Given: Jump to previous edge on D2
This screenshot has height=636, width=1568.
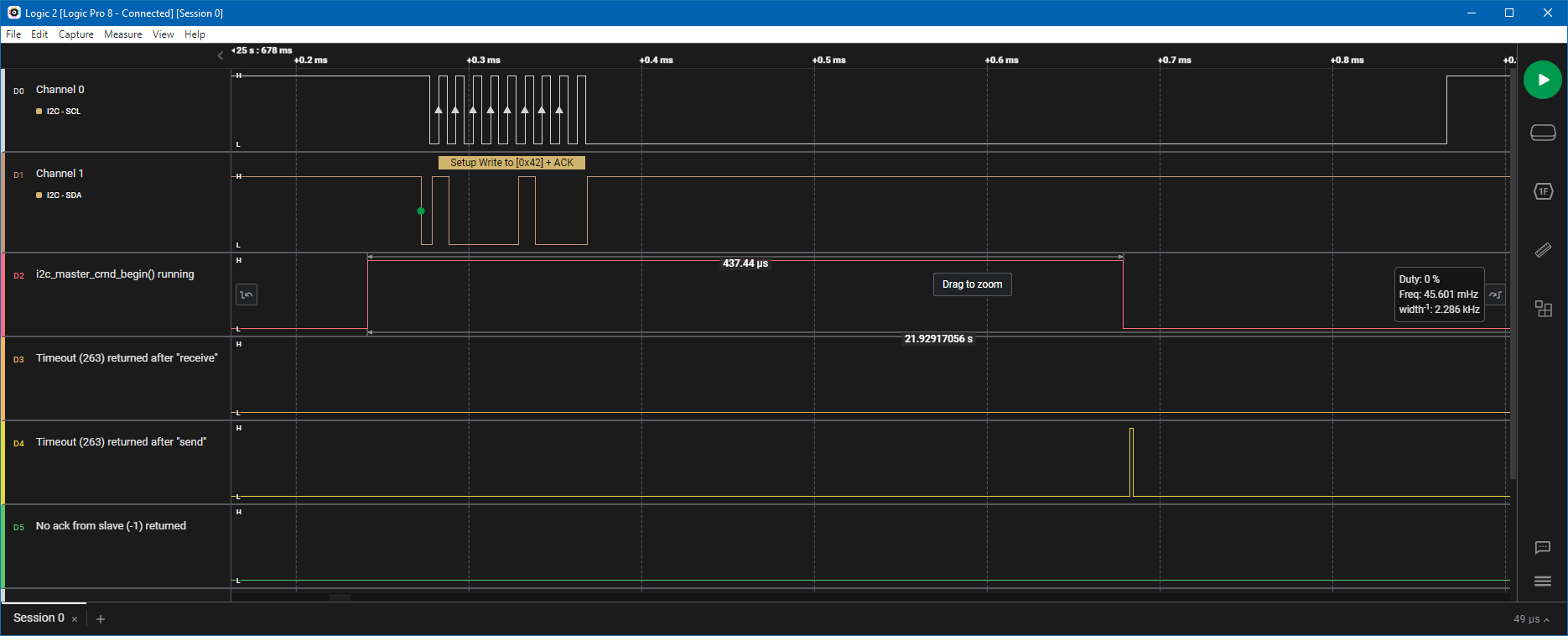Looking at the screenshot, I should [247, 295].
